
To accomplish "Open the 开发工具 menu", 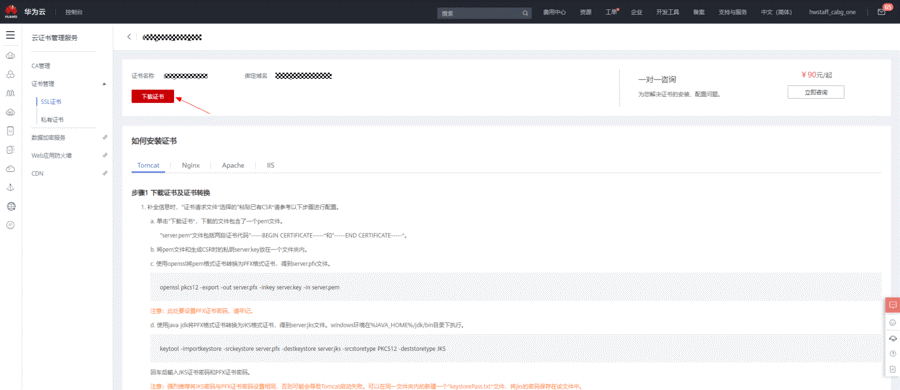I will (668, 12).
